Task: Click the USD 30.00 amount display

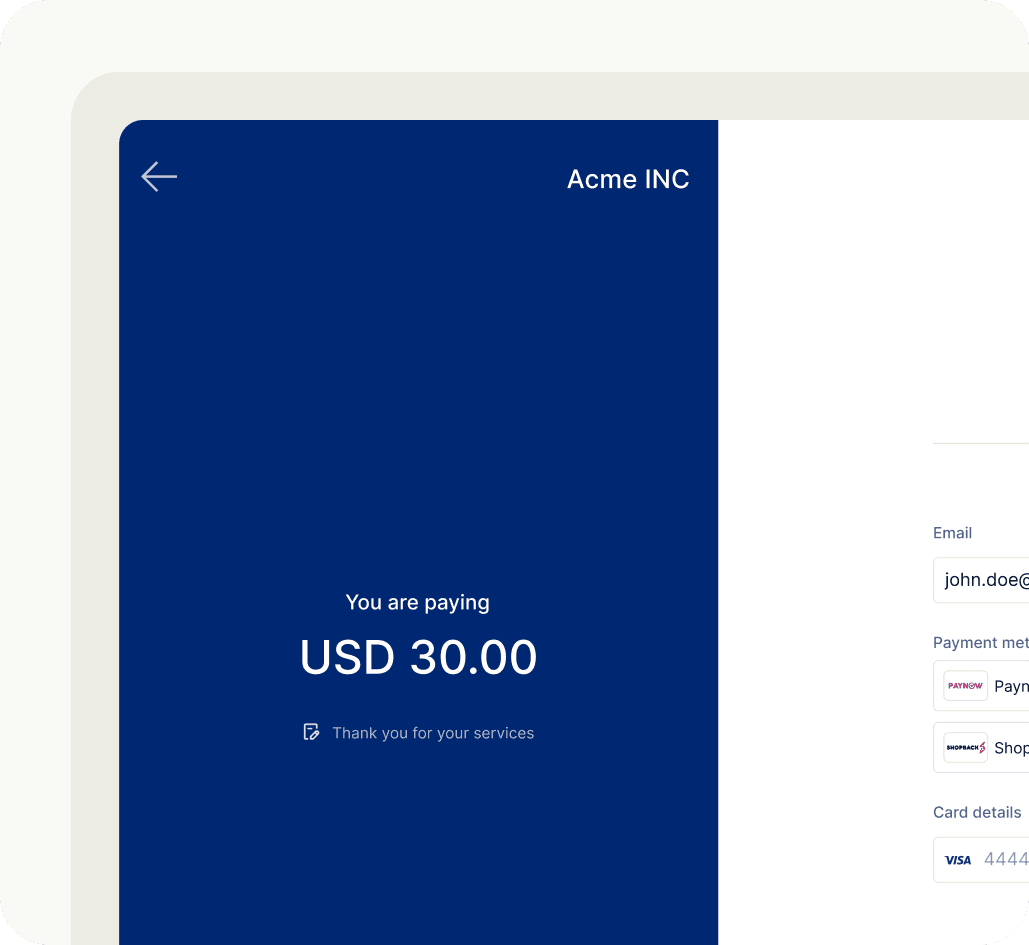Action: [x=418, y=657]
